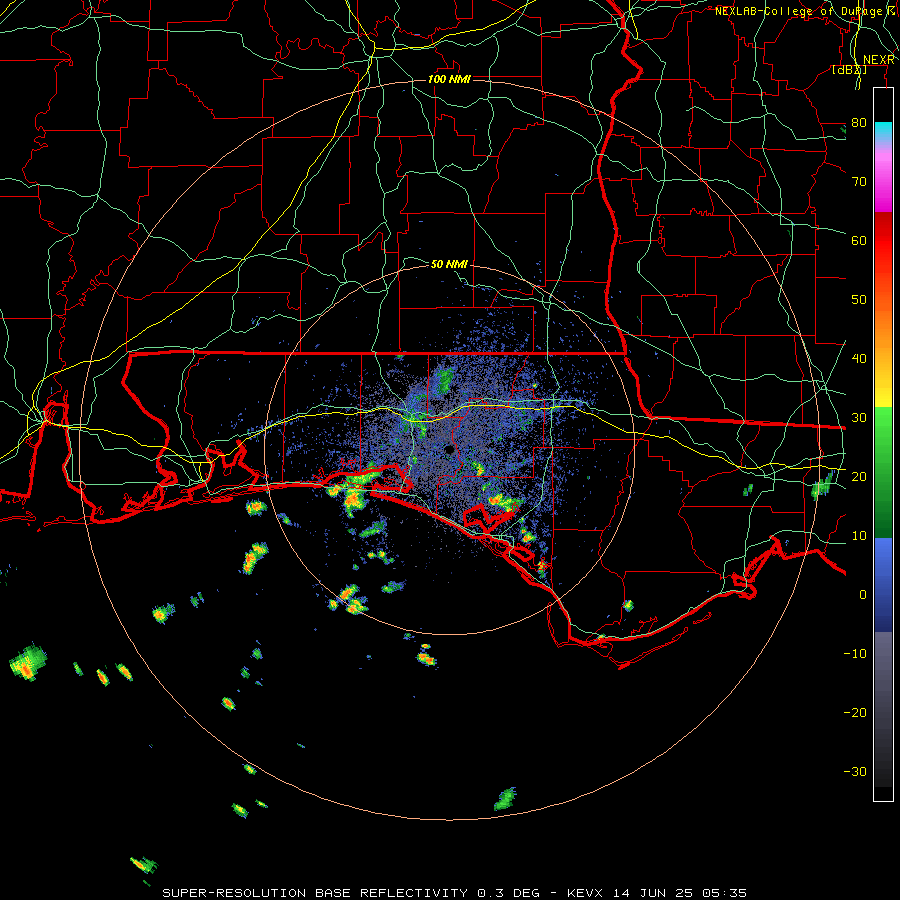Image resolution: width=900 pixels, height=900 pixels.
Task: Click the 80 value on the dBZ scale
Action: point(859,122)
